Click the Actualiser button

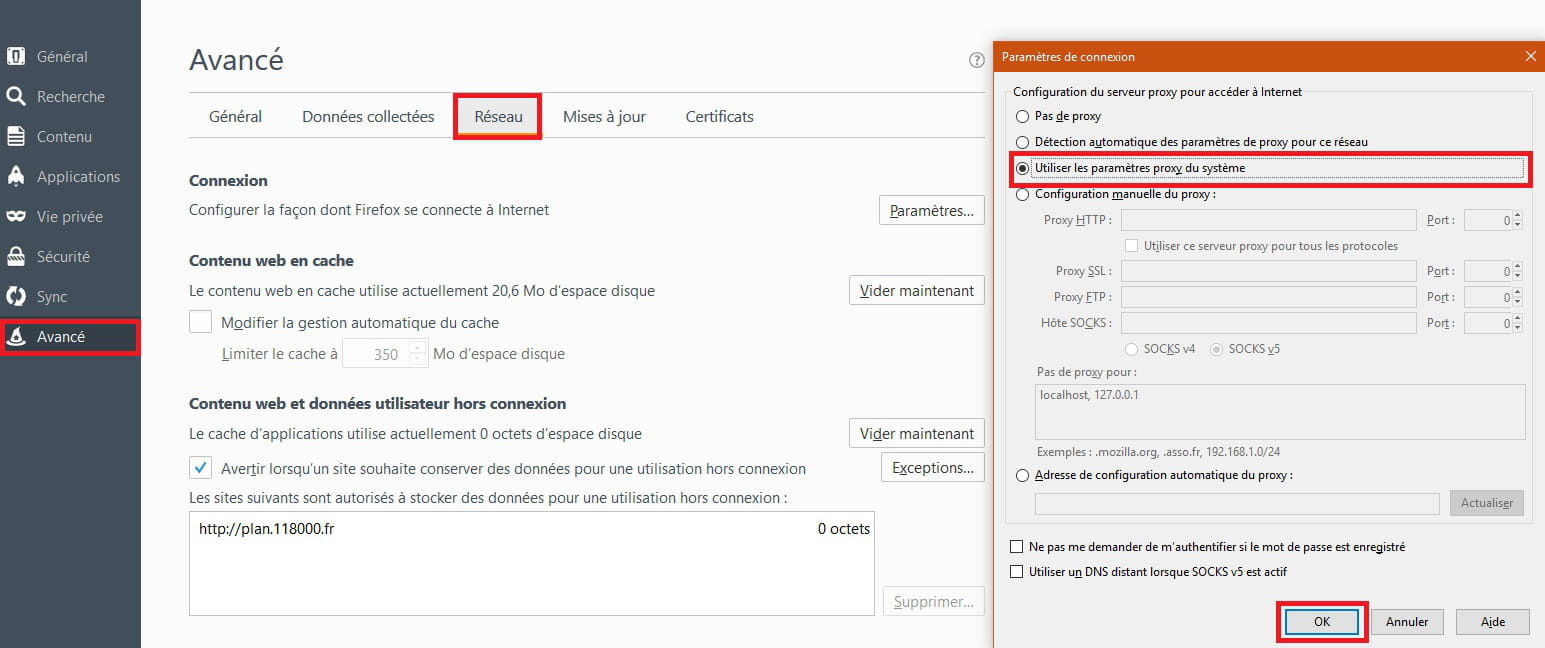(1486, 503)
